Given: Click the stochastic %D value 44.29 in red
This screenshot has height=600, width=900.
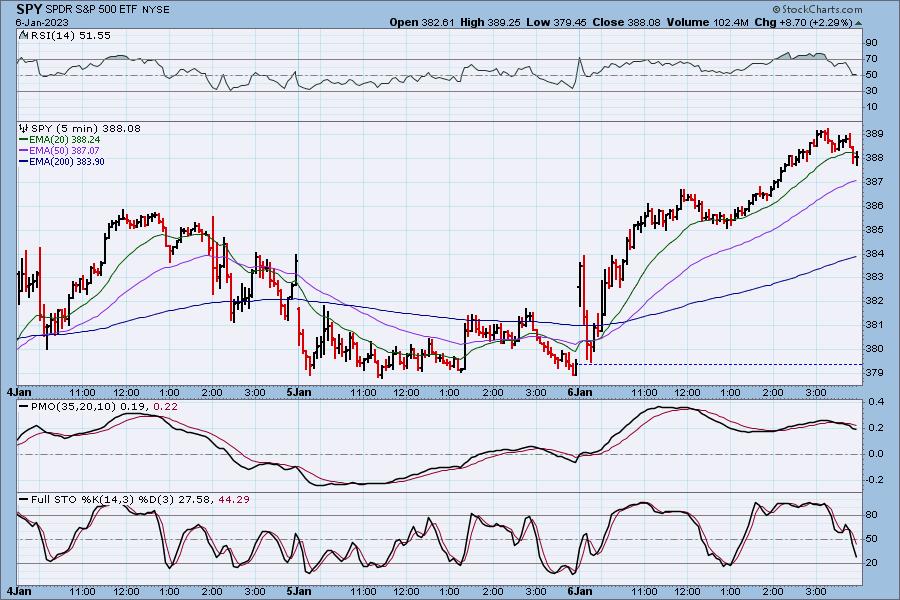Looking at the screenshot, I should 234,500.
